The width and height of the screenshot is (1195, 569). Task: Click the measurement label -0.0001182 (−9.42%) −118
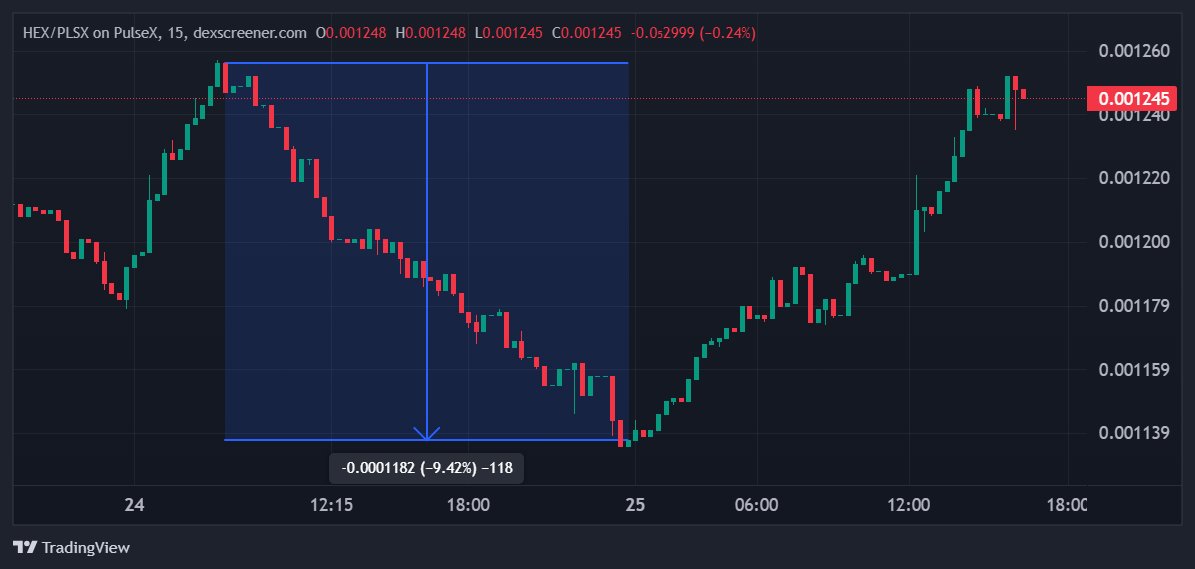(x=427, y=468)
